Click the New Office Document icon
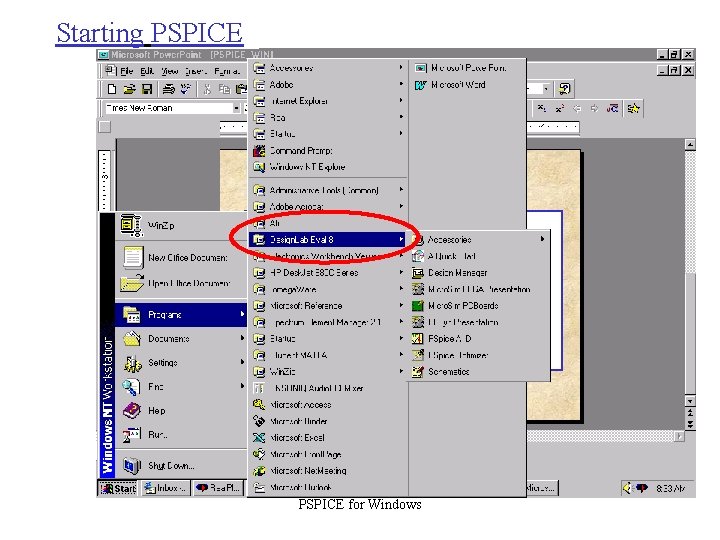The image size is (720, 540). coord(132,257)
